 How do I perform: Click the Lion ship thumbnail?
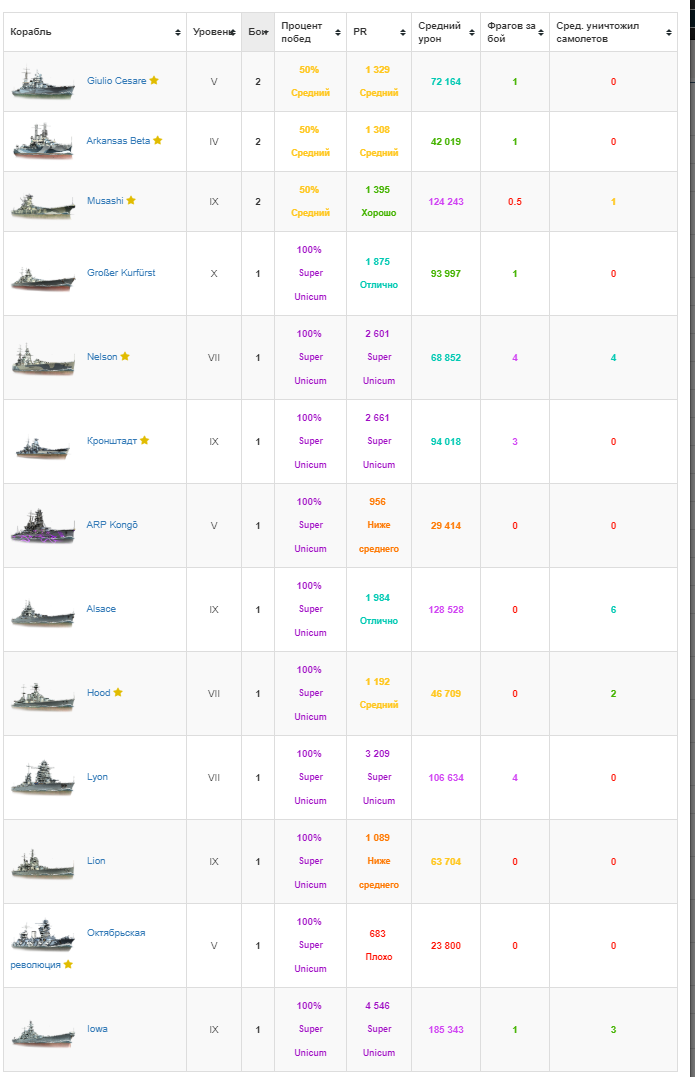[43, 864]
